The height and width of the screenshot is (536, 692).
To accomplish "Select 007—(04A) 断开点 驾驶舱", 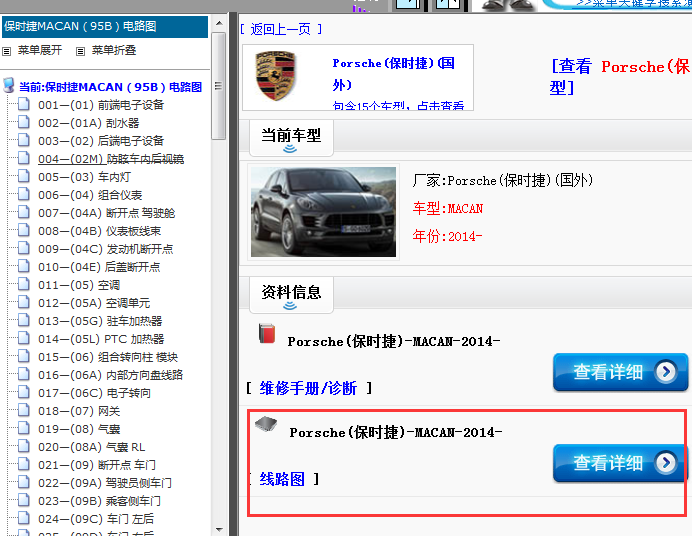I will click(106, 213).
